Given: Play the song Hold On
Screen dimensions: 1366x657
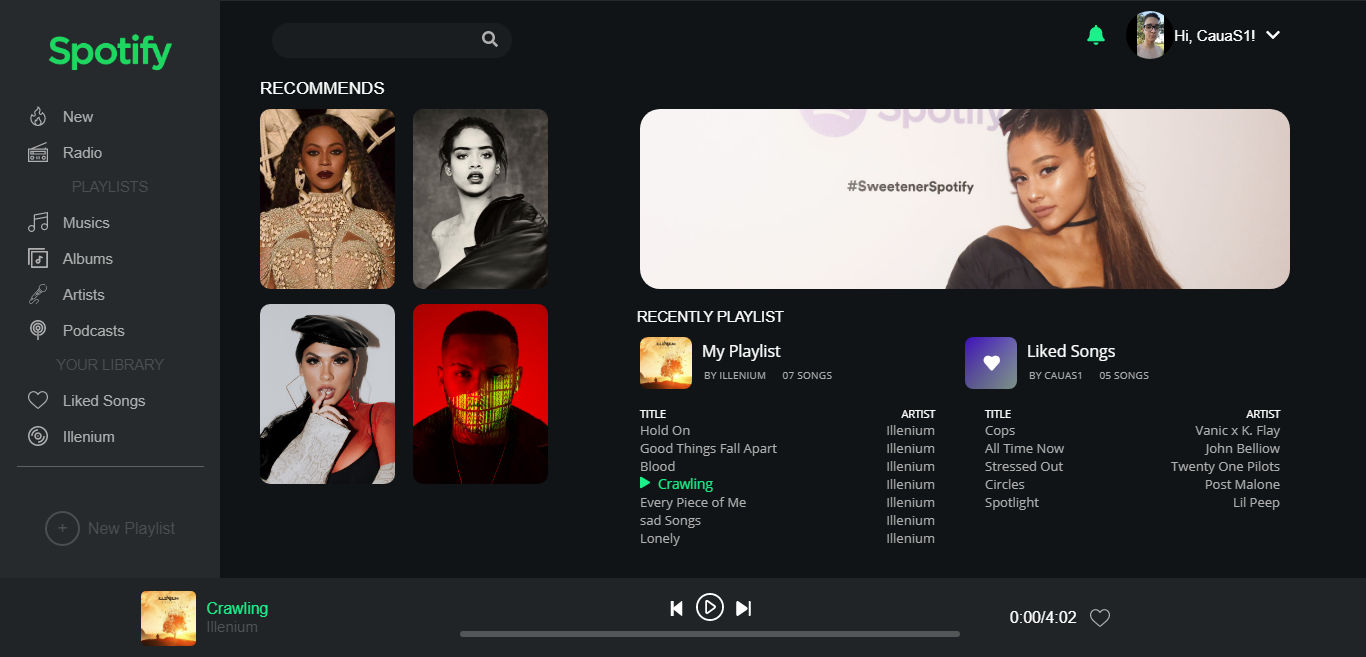Looking at the screenshot, I should [x=665, y=431].
